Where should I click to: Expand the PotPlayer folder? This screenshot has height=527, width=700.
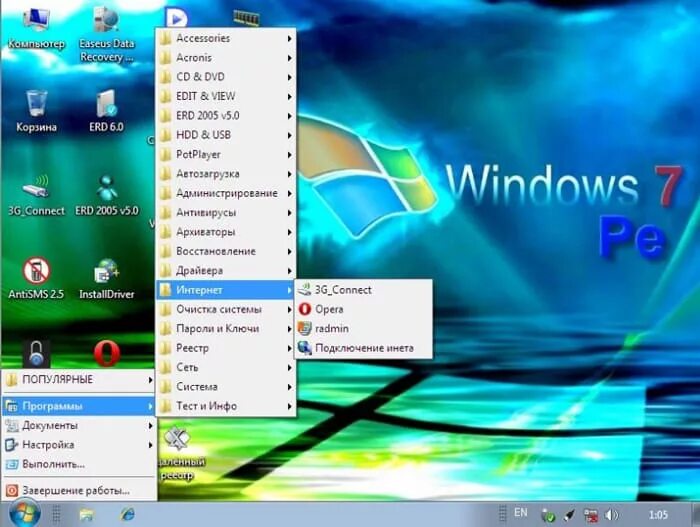(x=226, y=155)
